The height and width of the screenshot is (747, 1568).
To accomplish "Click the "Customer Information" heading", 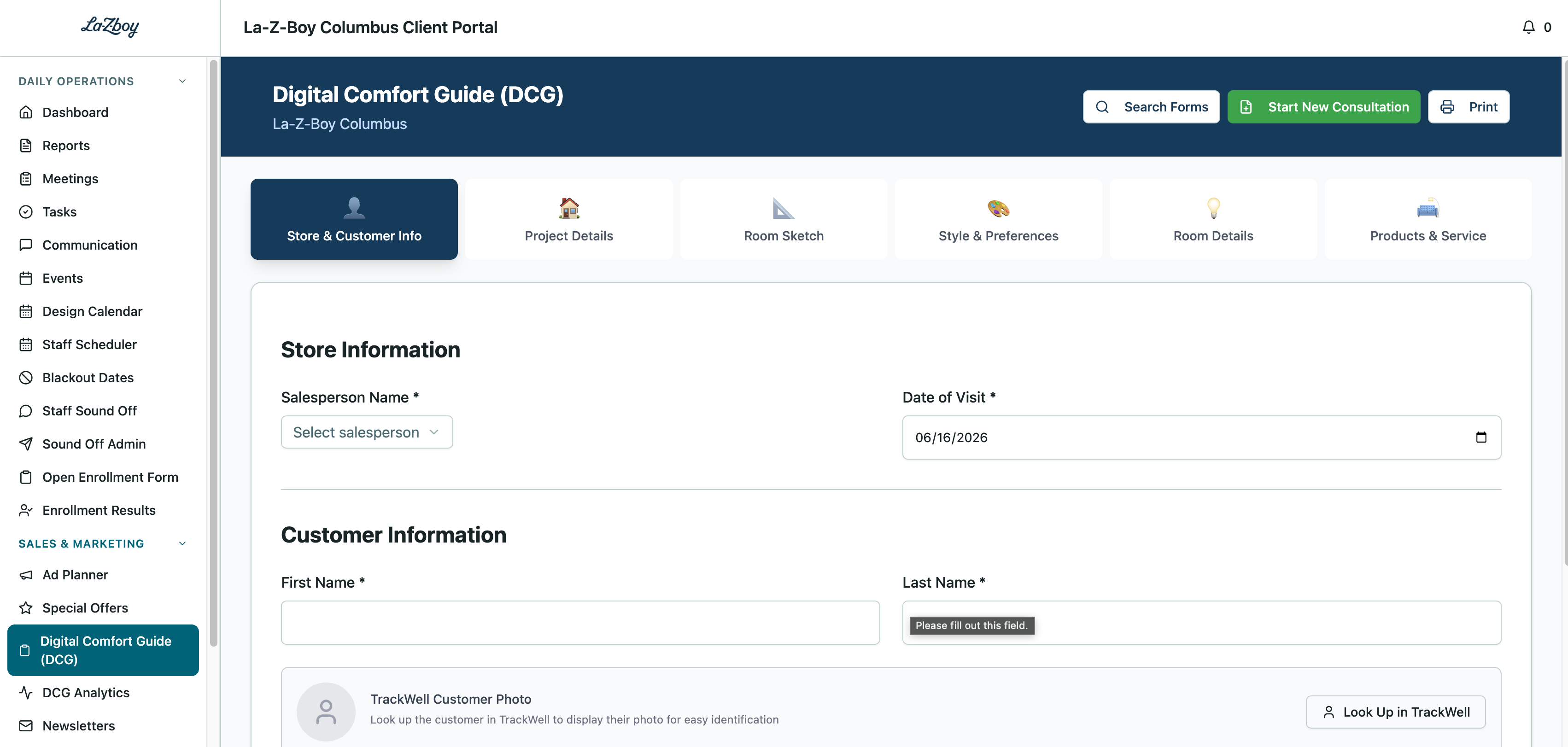I will (x=393, y=535).
